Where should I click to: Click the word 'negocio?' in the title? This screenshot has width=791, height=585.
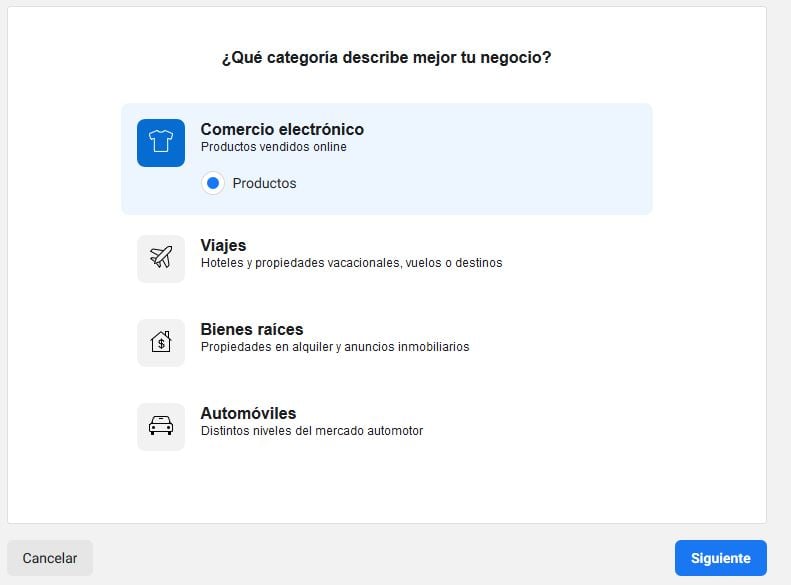click(x=516, y=57)
